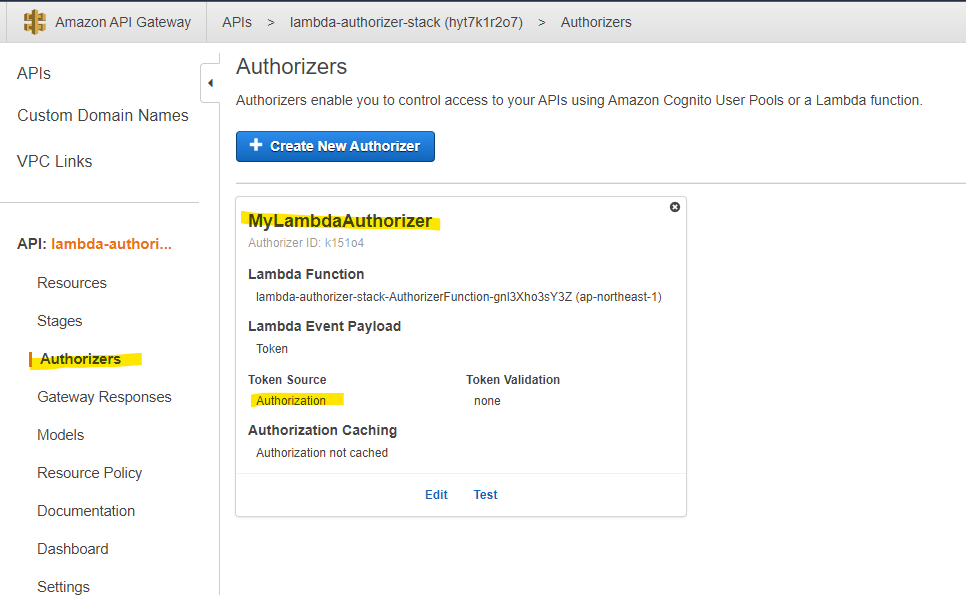Open the Documentation section

pos(86,510)
